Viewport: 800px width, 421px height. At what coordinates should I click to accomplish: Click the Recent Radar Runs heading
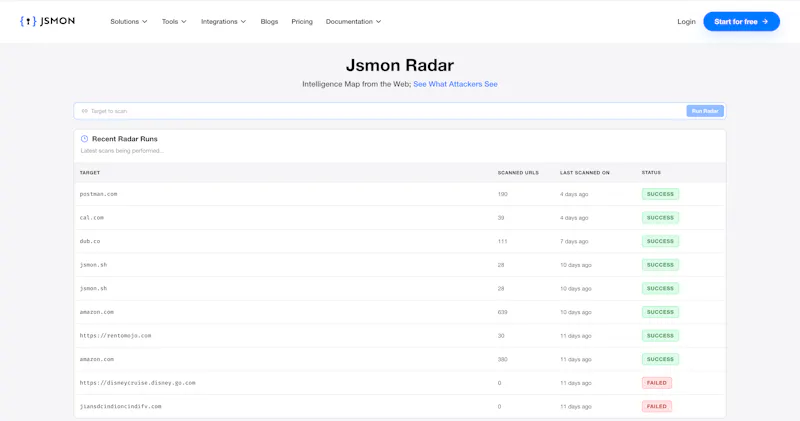pyautogui.click(x=124, y=139)
